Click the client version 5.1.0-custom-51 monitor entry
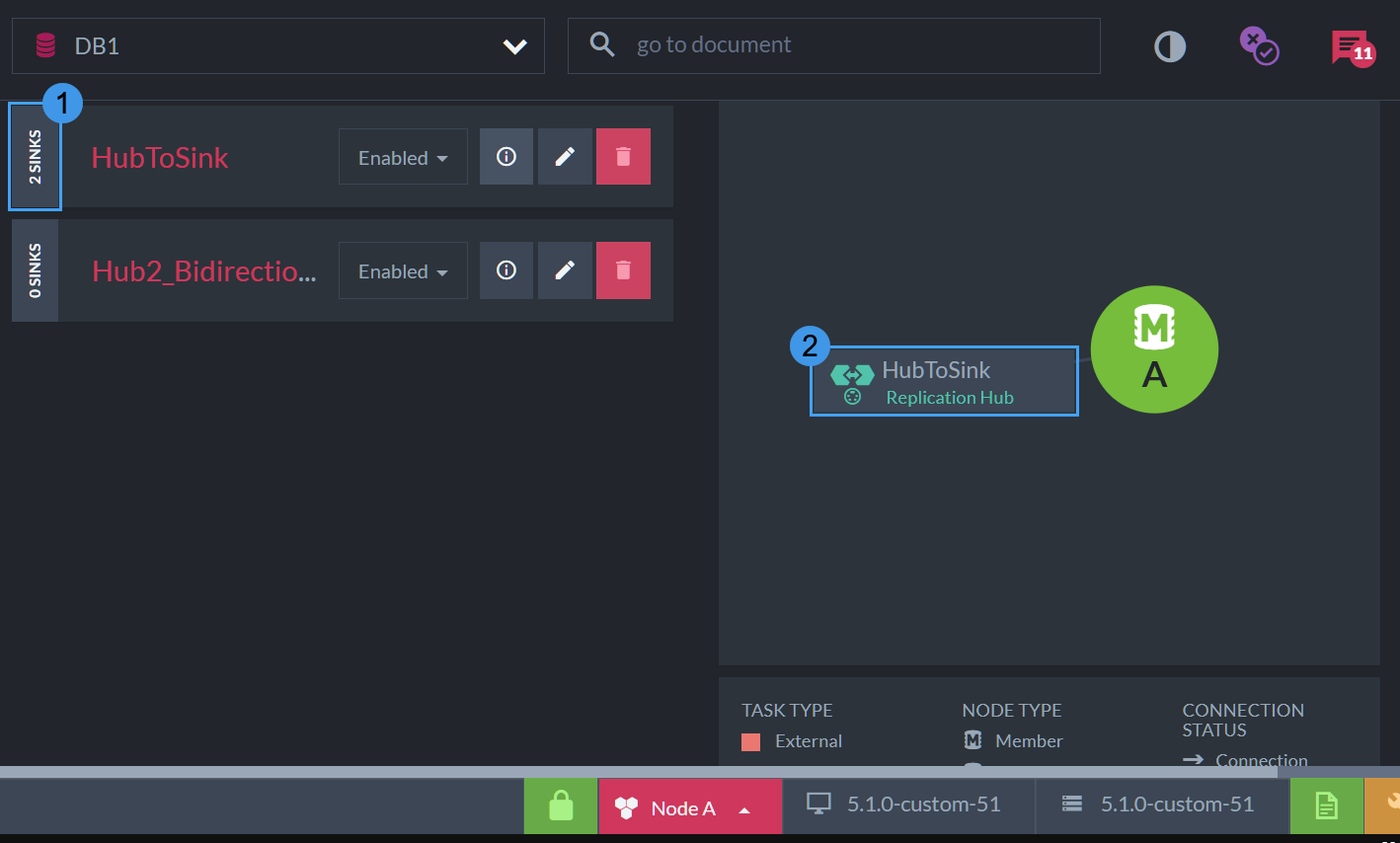 [x=908, y=806]
